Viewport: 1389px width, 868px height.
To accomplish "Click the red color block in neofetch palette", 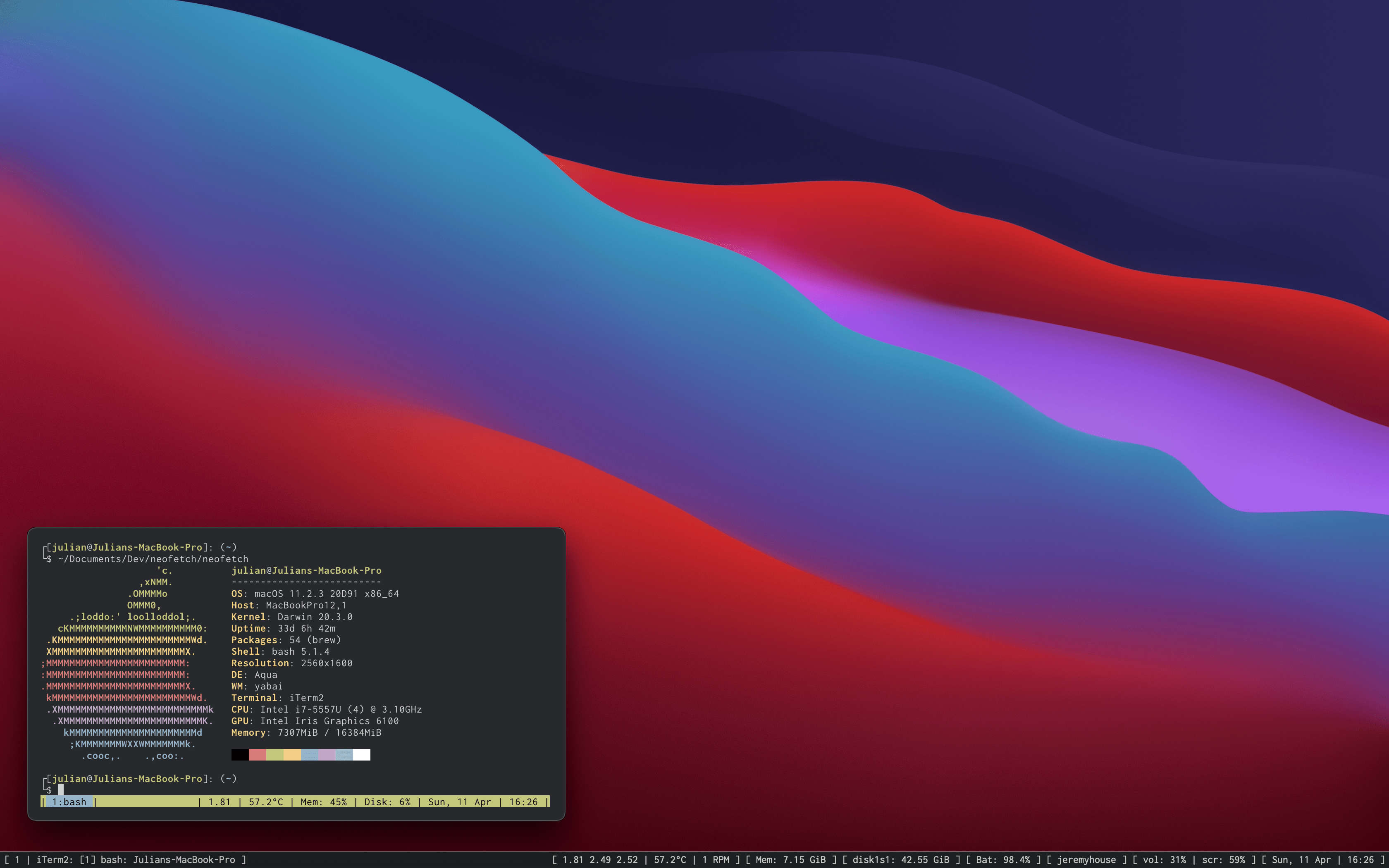I will click(x=257, y=754).
